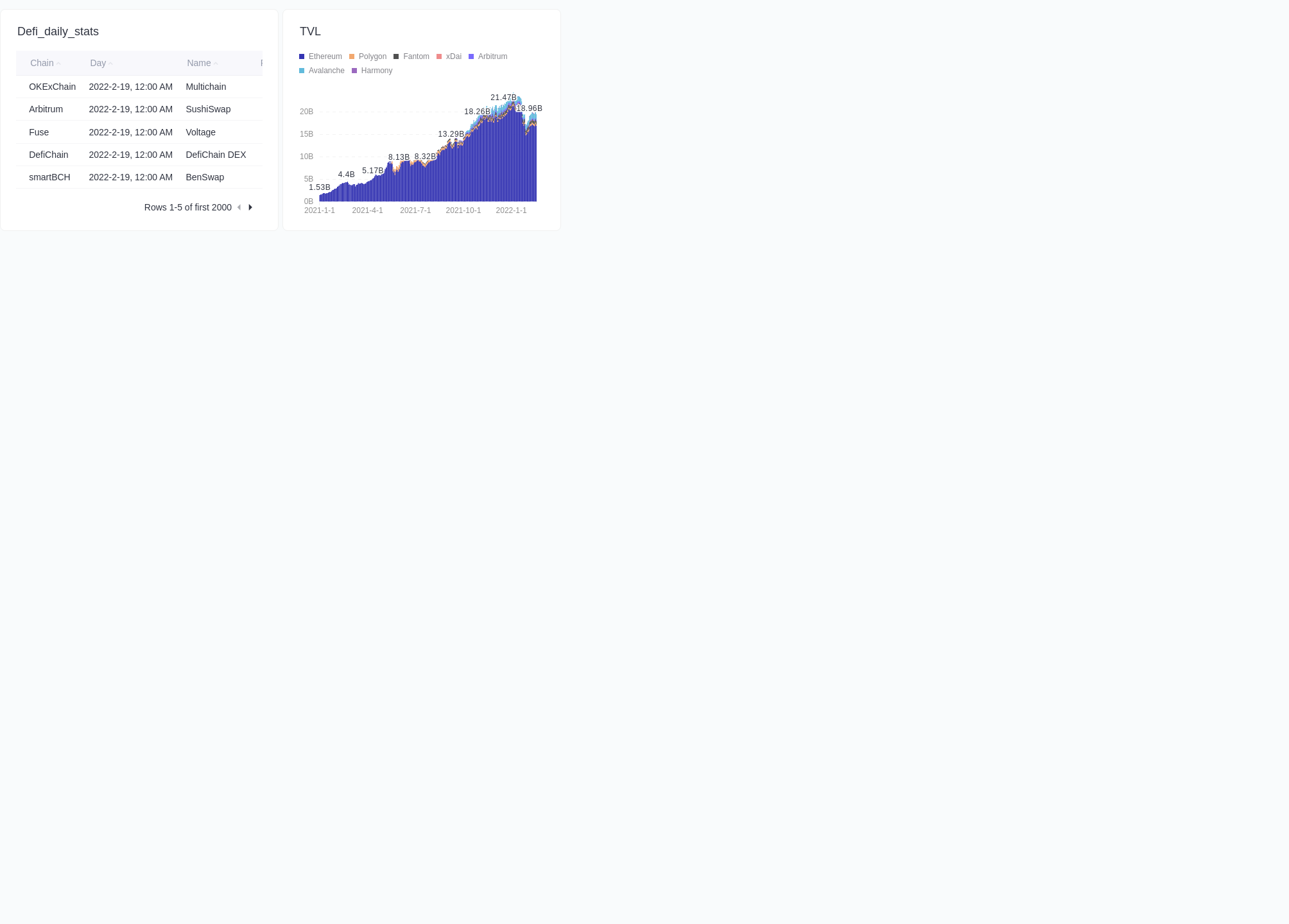This screenshot has width=1289, height=924.
Task: Click the blue Ethereum color swatch
Action: point(302,56)
